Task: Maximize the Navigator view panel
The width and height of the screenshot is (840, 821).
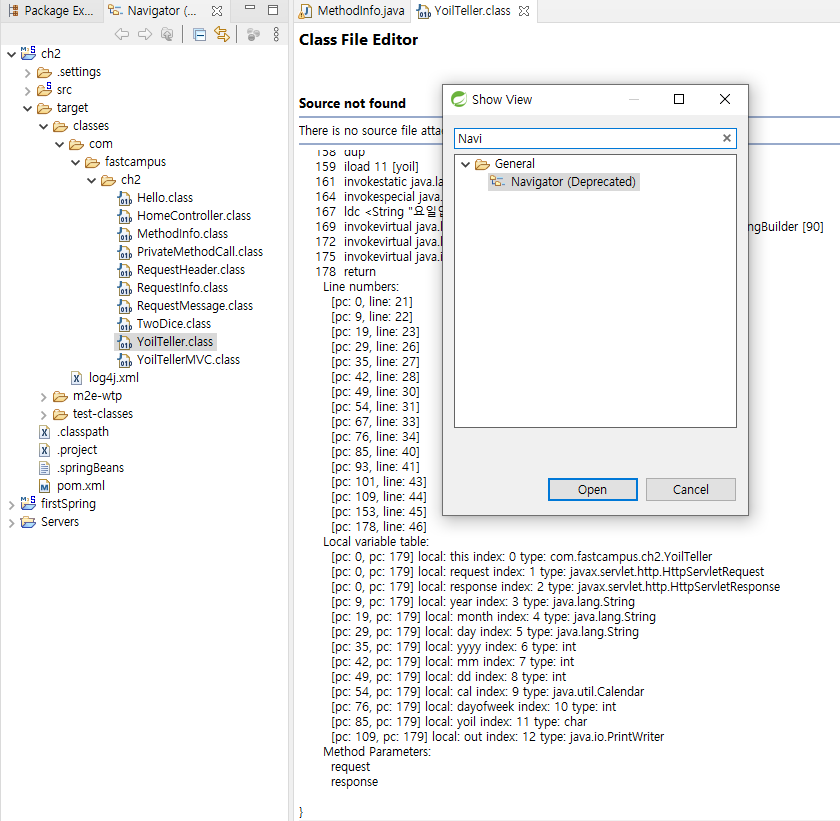Action: click(273, 10)
